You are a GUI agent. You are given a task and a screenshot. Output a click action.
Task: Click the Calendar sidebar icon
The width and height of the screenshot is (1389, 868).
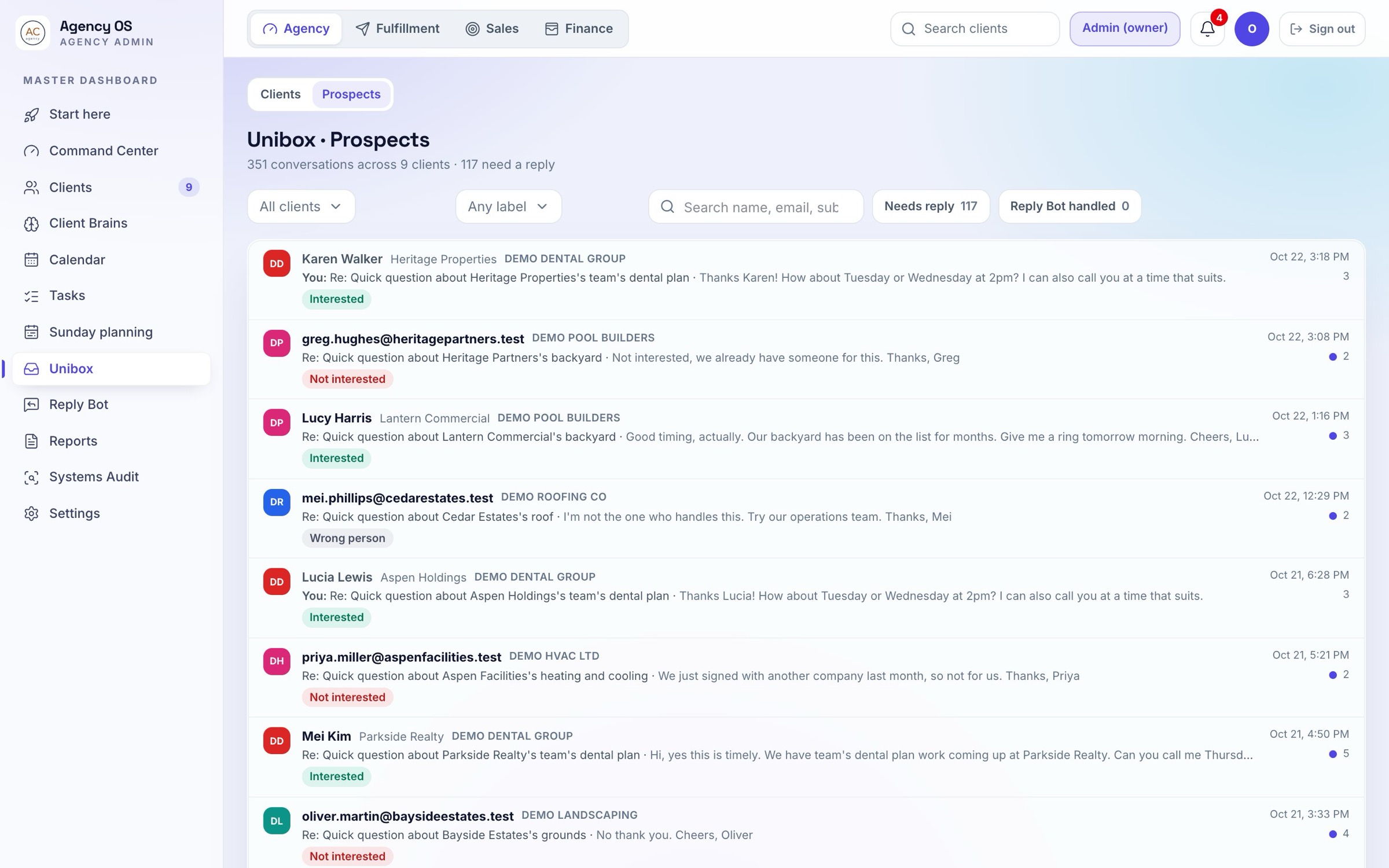31,260
